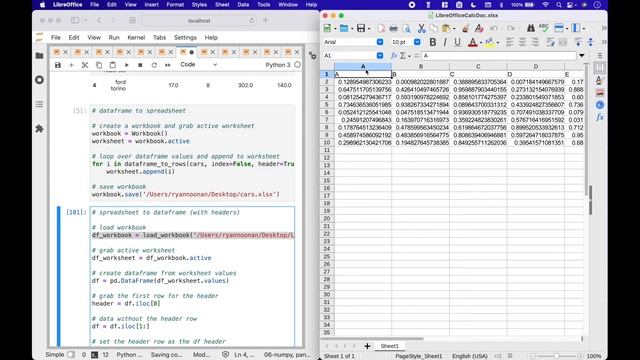The image size is (640, 360).
Task: Open Jupyter property inspector gears icon
Action: click(x=313, y=56)
